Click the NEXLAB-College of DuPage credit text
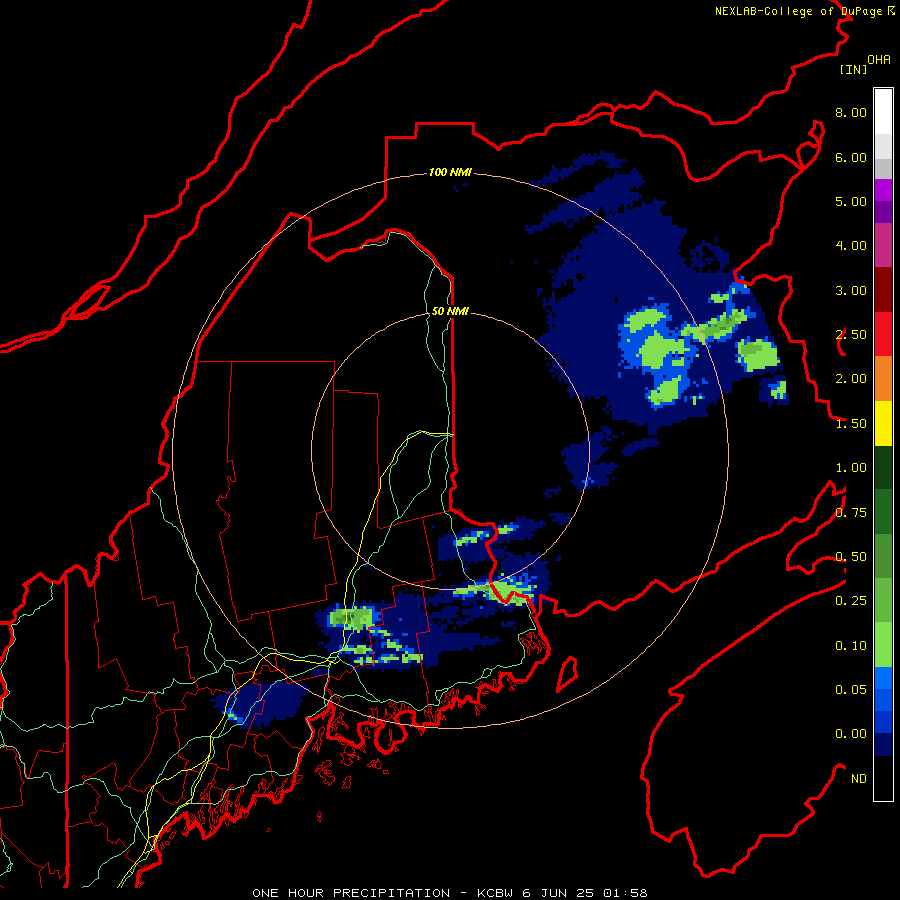Screen dimensions: 900x900 tap(805, 11)
